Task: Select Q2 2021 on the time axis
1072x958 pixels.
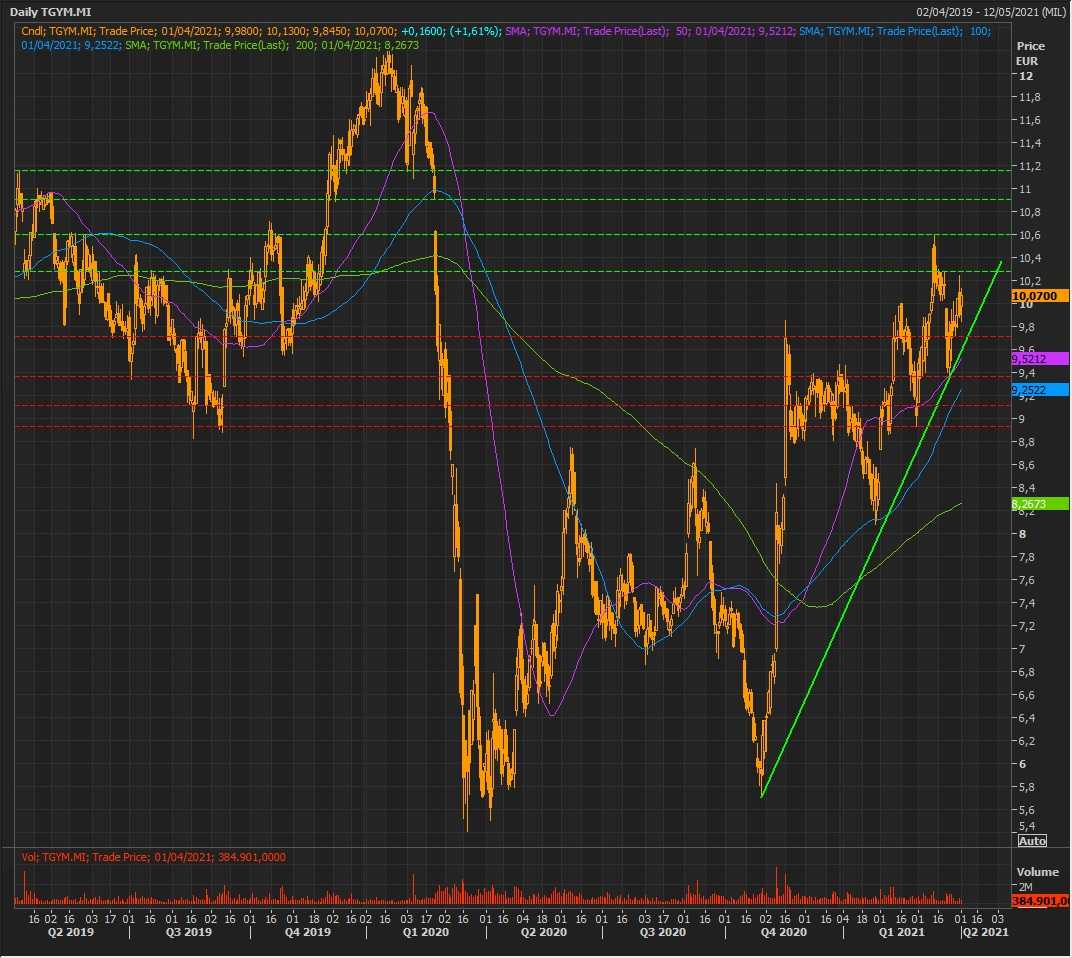Action: pyautogui.click(x=985, y=932)
